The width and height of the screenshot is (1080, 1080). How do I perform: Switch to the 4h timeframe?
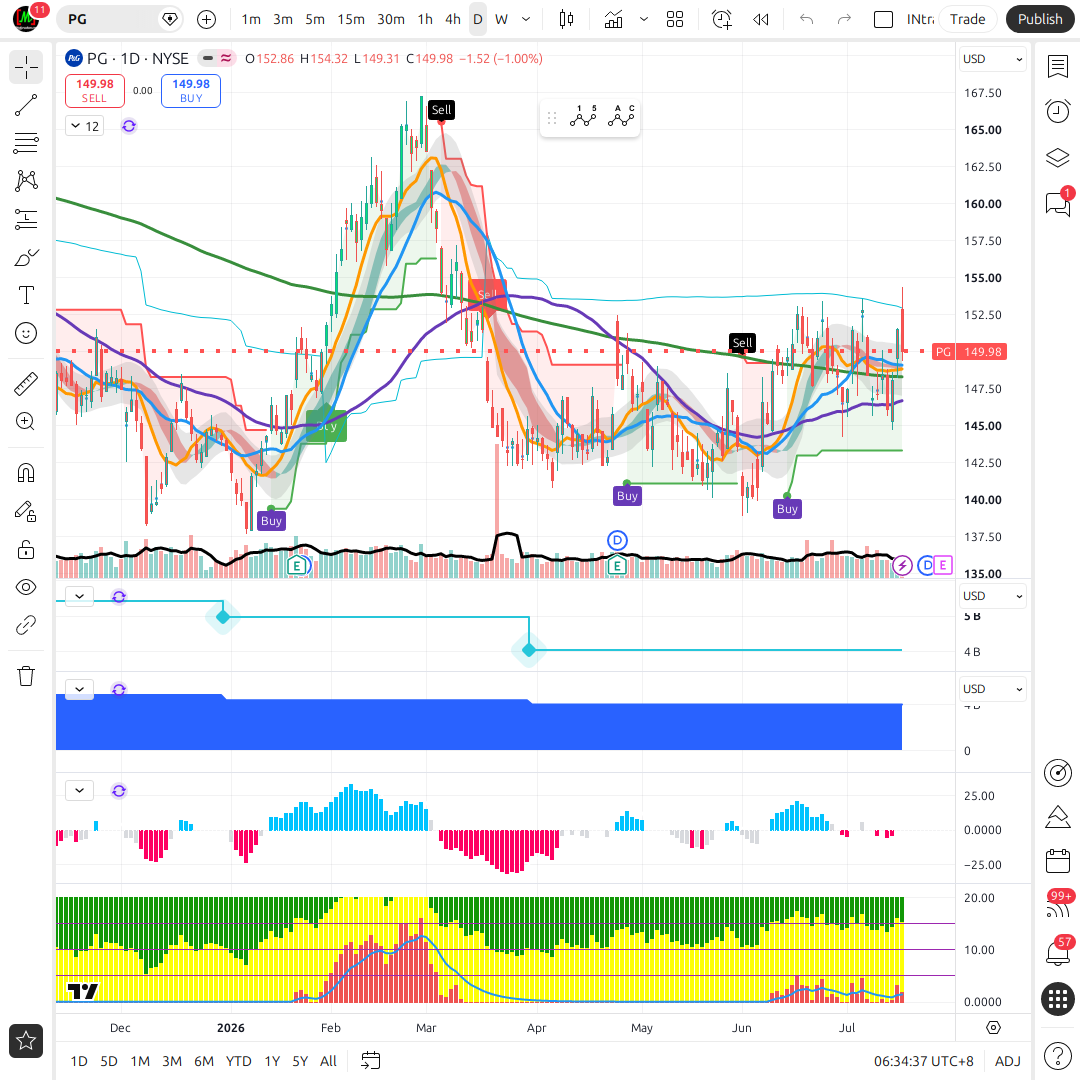coord(453,19)
